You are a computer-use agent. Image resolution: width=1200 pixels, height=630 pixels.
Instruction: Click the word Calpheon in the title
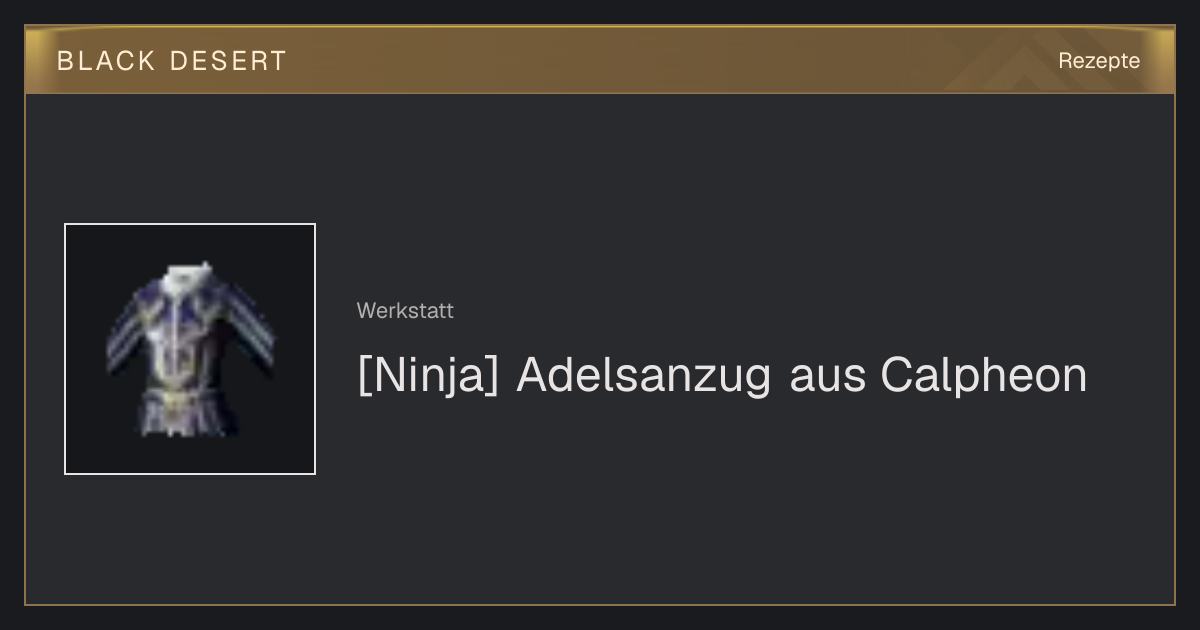[984, 376]
